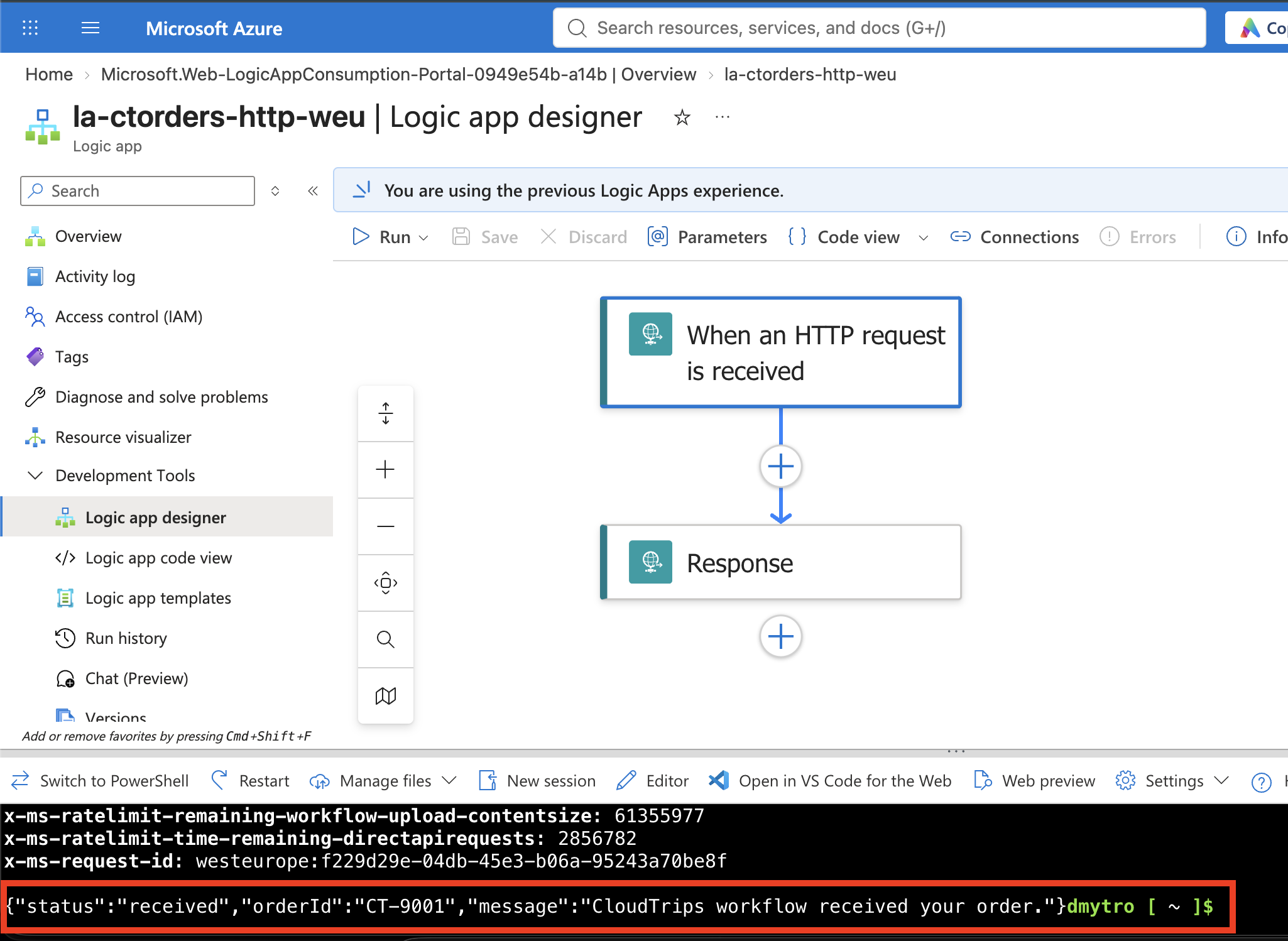The width and height of the screenshot is (1288, 941).
Task: Click Save in designer toolbar
Action: tap(485, 237)
